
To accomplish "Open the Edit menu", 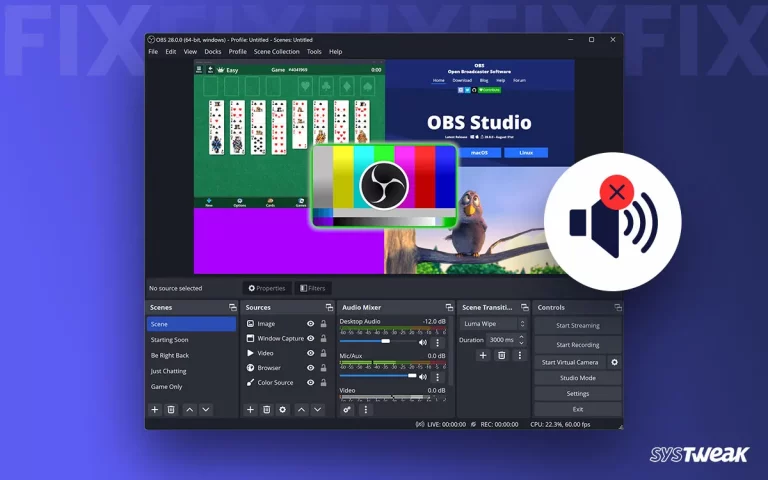I will click(x=170, y=51).
